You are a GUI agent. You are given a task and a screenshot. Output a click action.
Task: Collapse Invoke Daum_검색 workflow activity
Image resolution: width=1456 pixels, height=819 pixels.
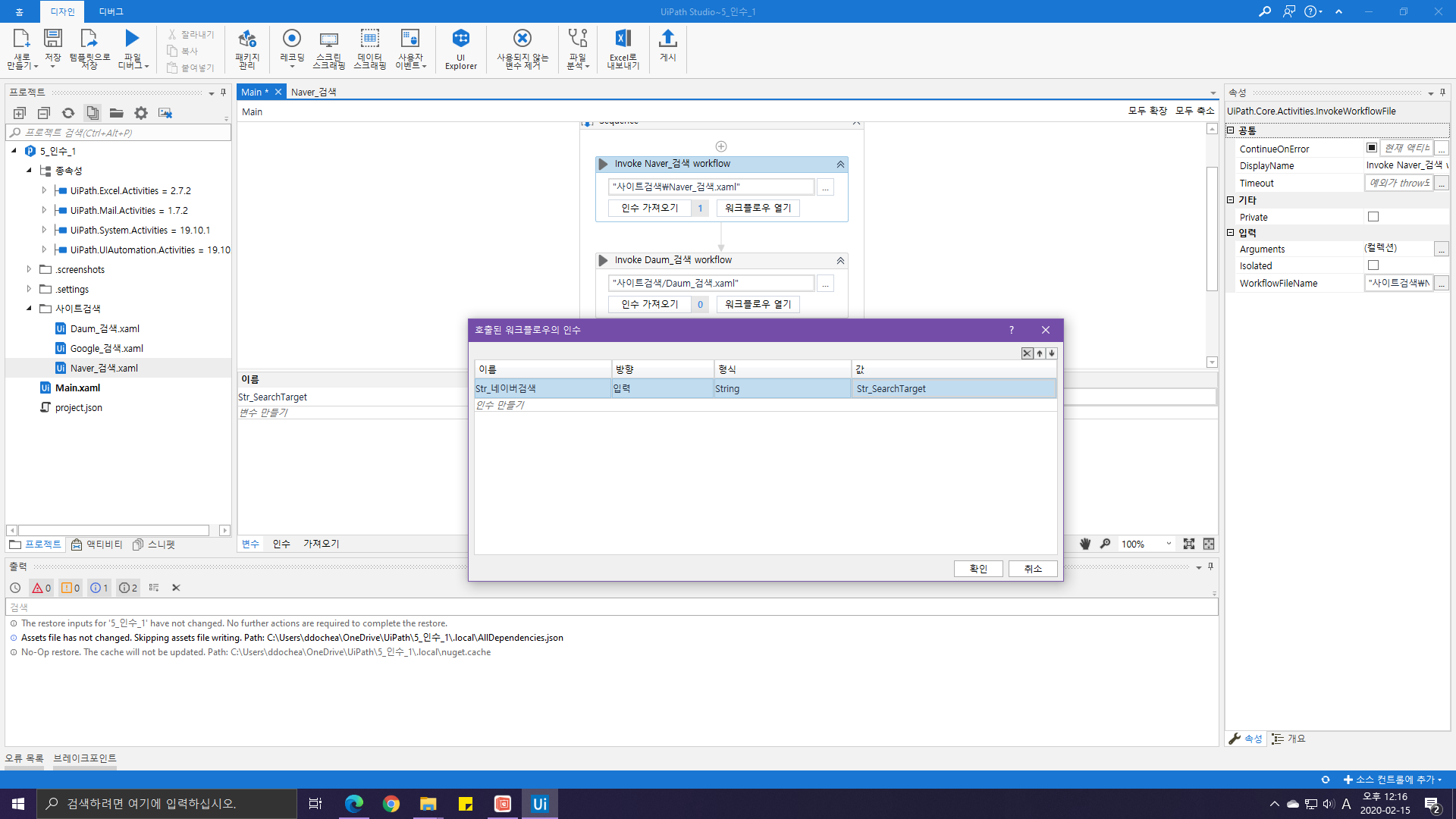pos(840,261)
